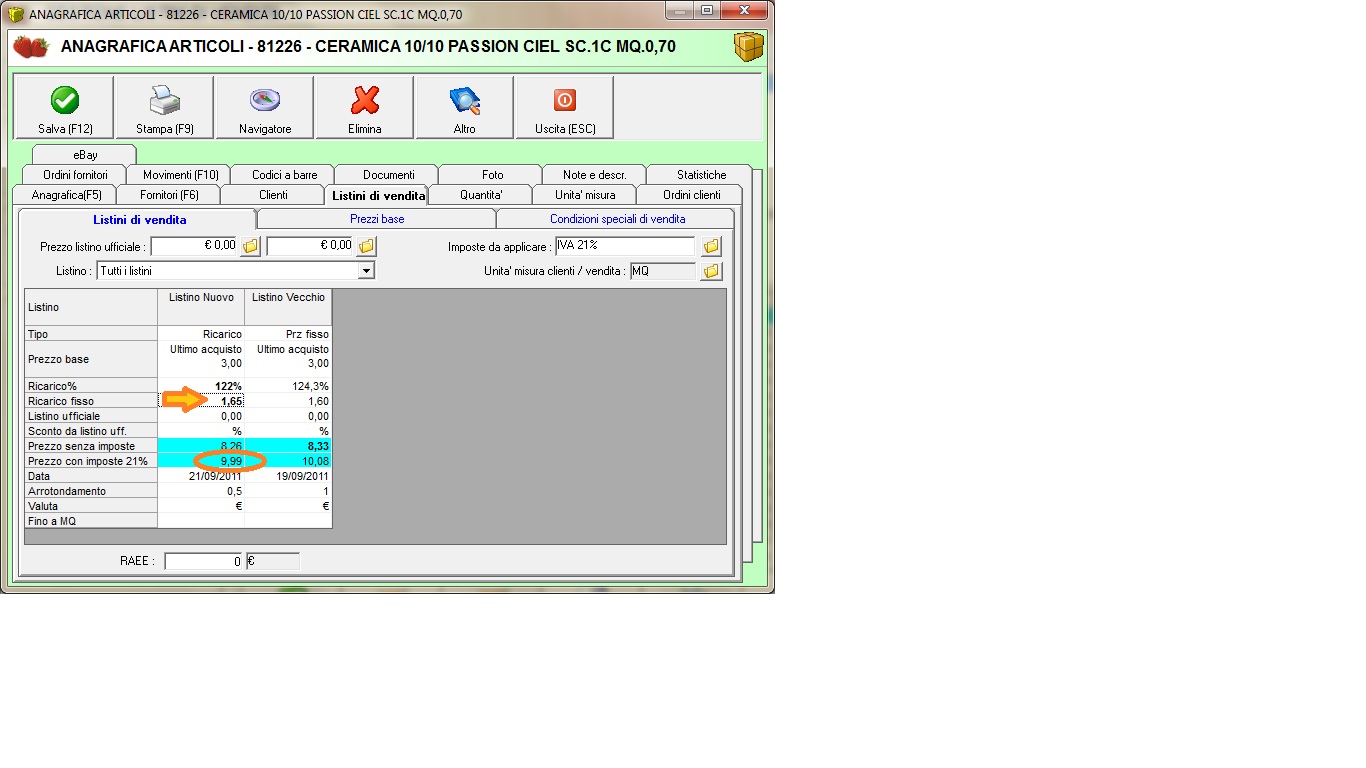Open folder lookup for Imposte da applicare
The height and width of the screenshot is (768, 1366).
pos(711,246)
